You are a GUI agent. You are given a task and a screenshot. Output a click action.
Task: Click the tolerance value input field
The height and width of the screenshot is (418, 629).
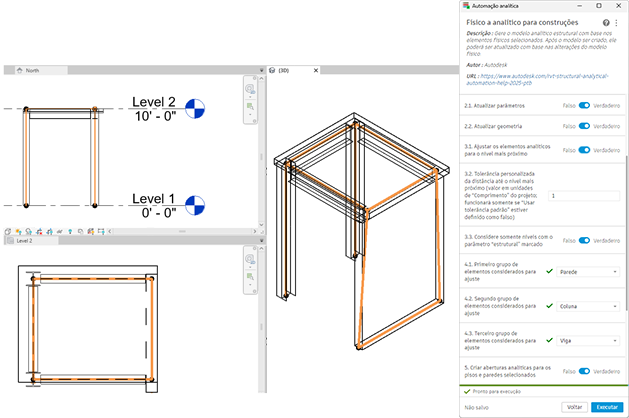click(x=584, y=196)
